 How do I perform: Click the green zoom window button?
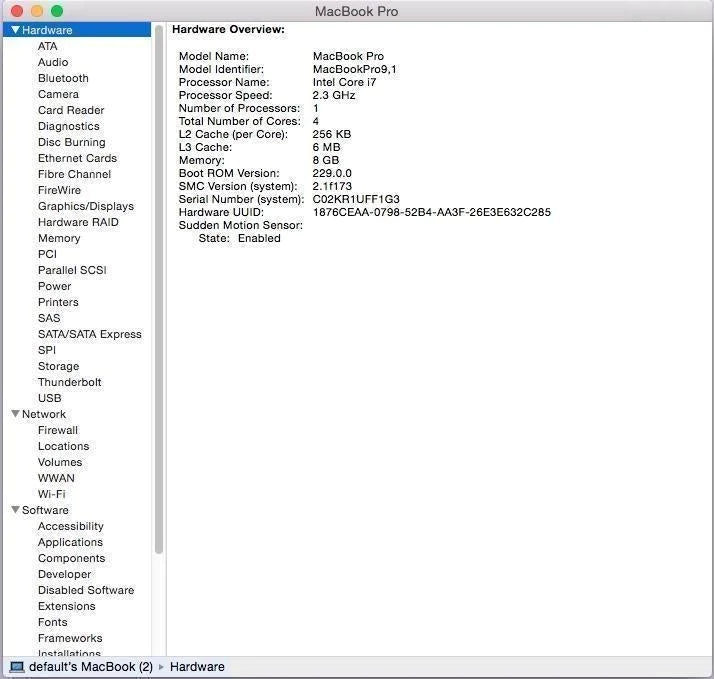[57, 11]
